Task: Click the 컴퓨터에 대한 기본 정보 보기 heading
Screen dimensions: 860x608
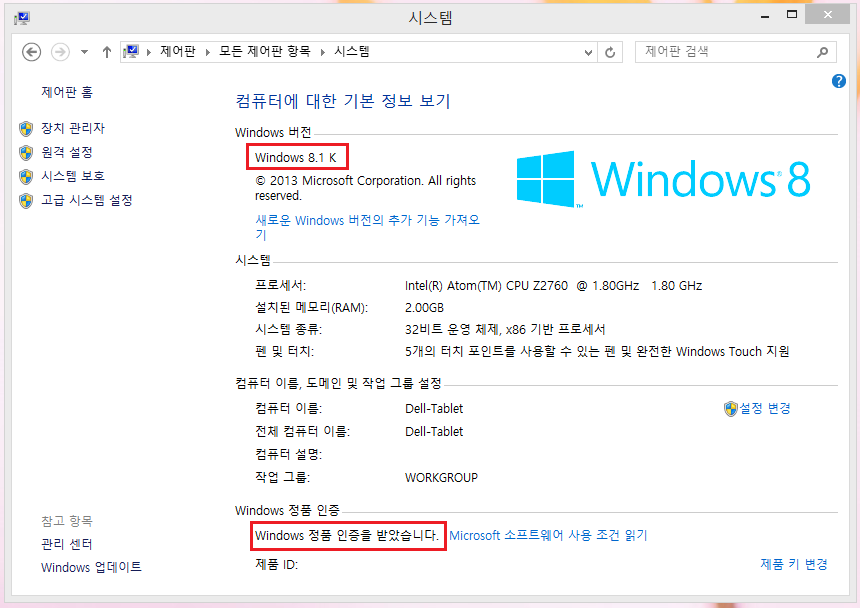Action: (x=343, y=101)
